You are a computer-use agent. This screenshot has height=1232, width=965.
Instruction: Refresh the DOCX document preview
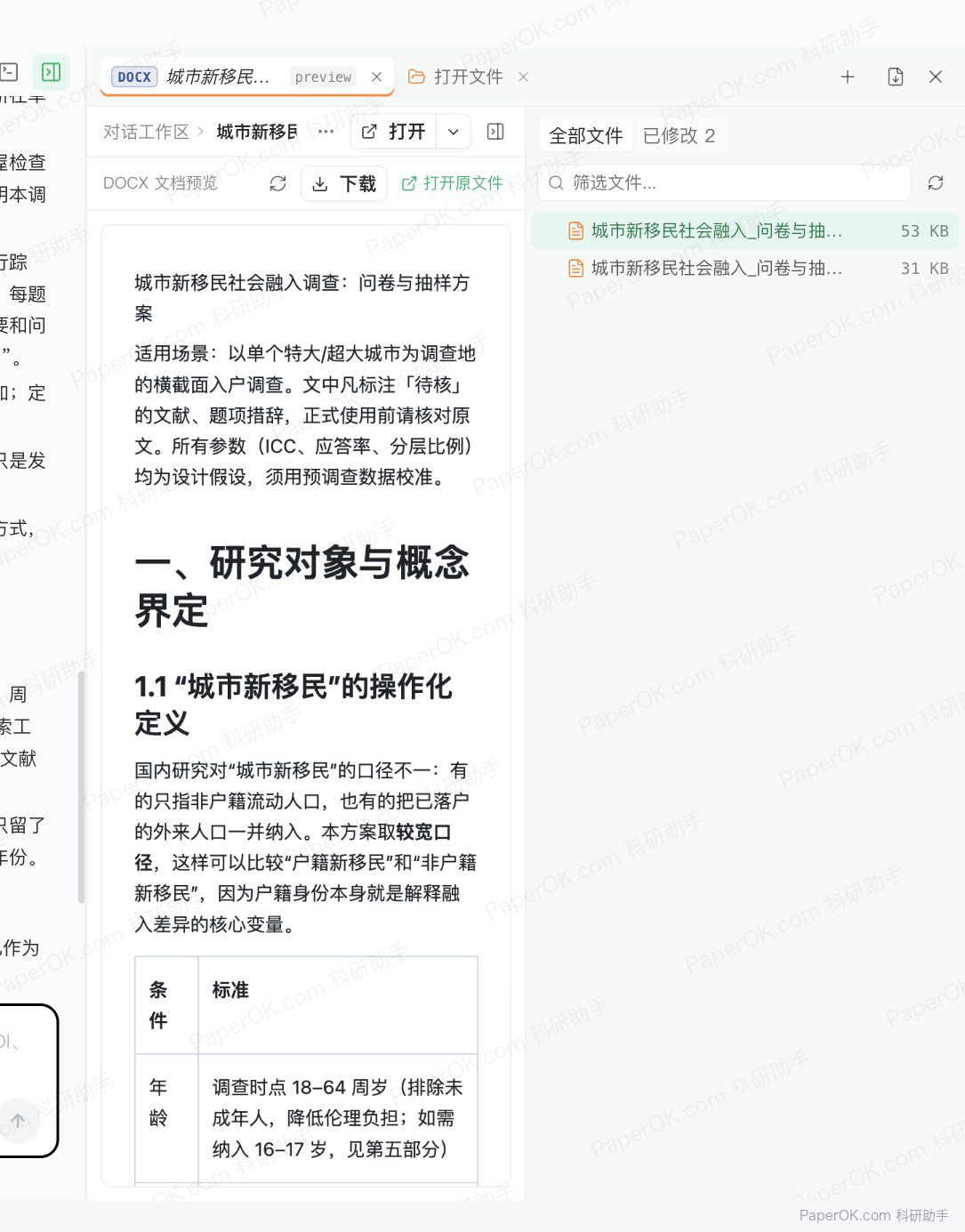coord(277,183)
